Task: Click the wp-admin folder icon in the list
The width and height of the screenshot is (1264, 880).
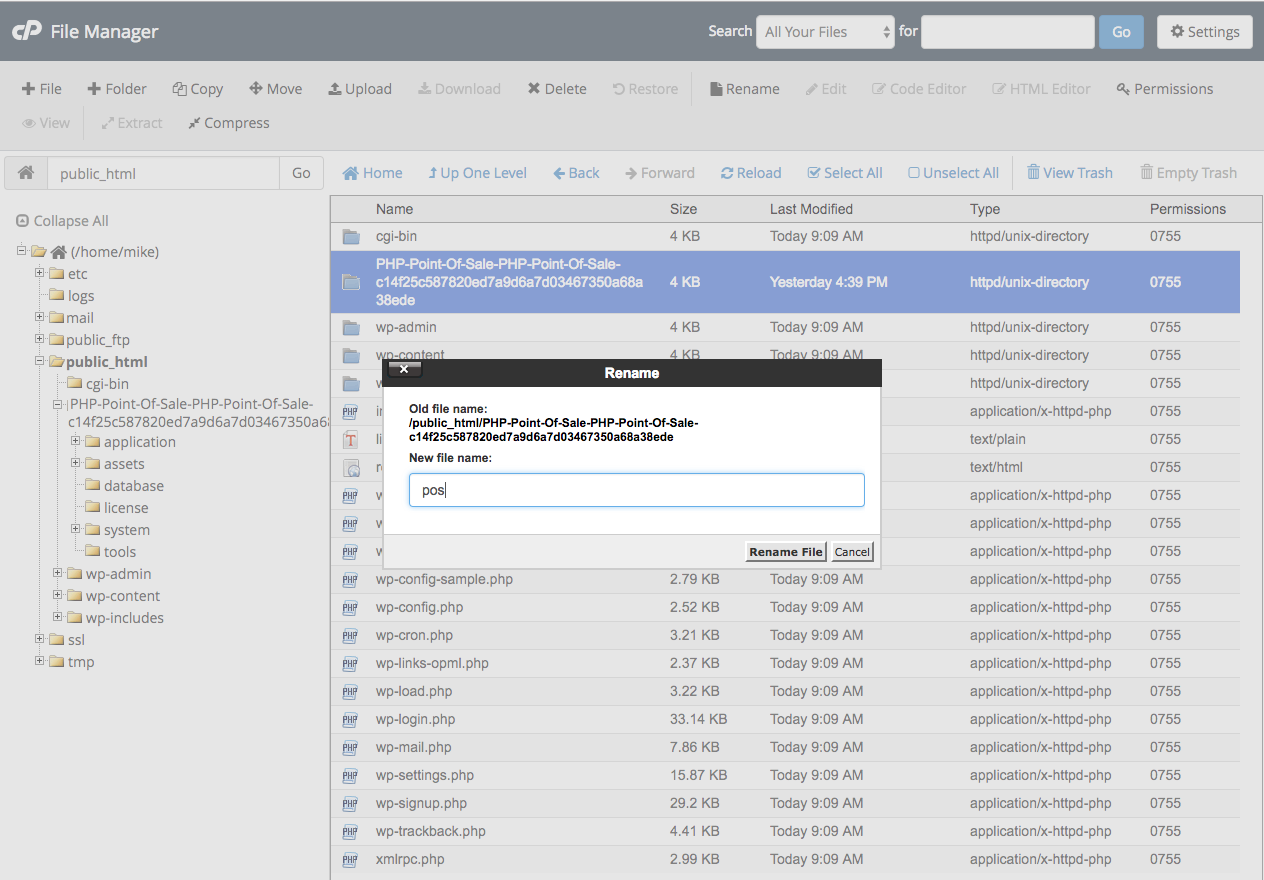Action: (x=351, y=327)
